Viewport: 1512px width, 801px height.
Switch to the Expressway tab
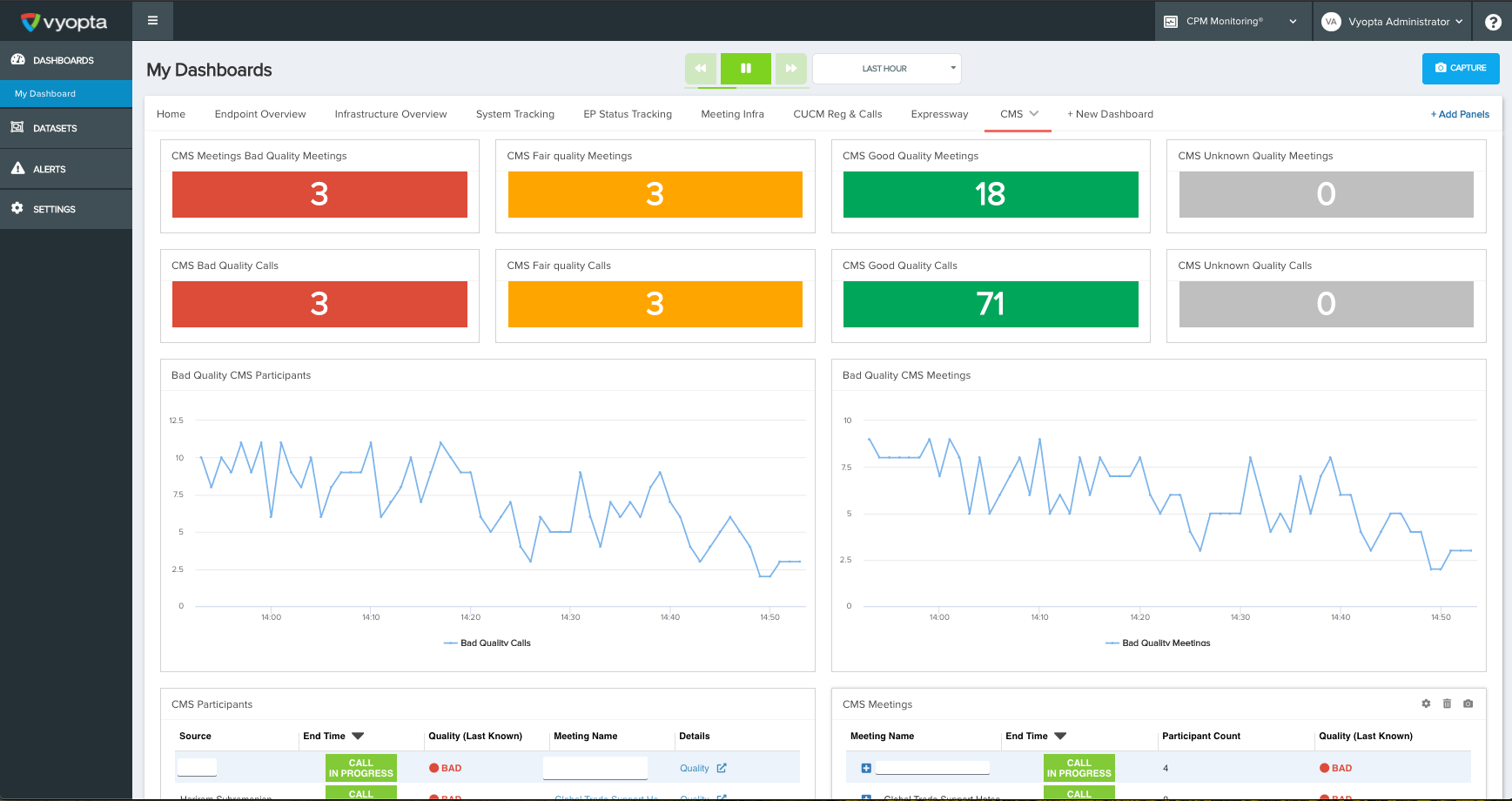[x=939, y=114]
